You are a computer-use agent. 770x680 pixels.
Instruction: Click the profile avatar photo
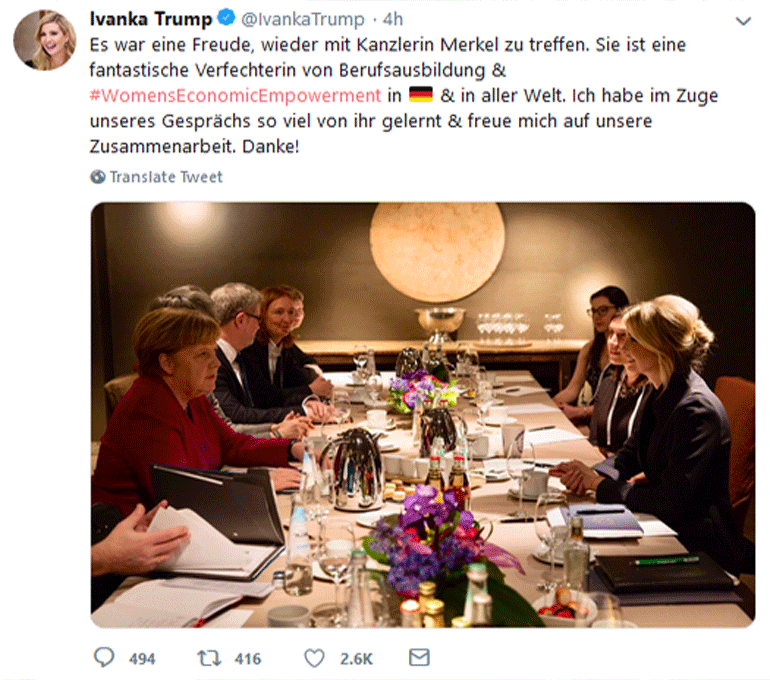coord(44,41)
